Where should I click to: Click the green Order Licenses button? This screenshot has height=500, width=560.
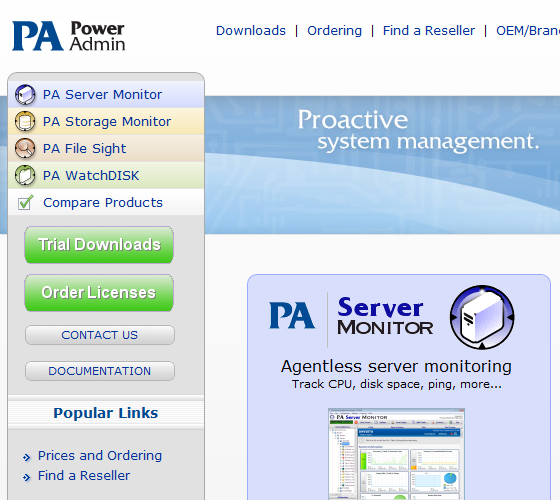(99, 293)
